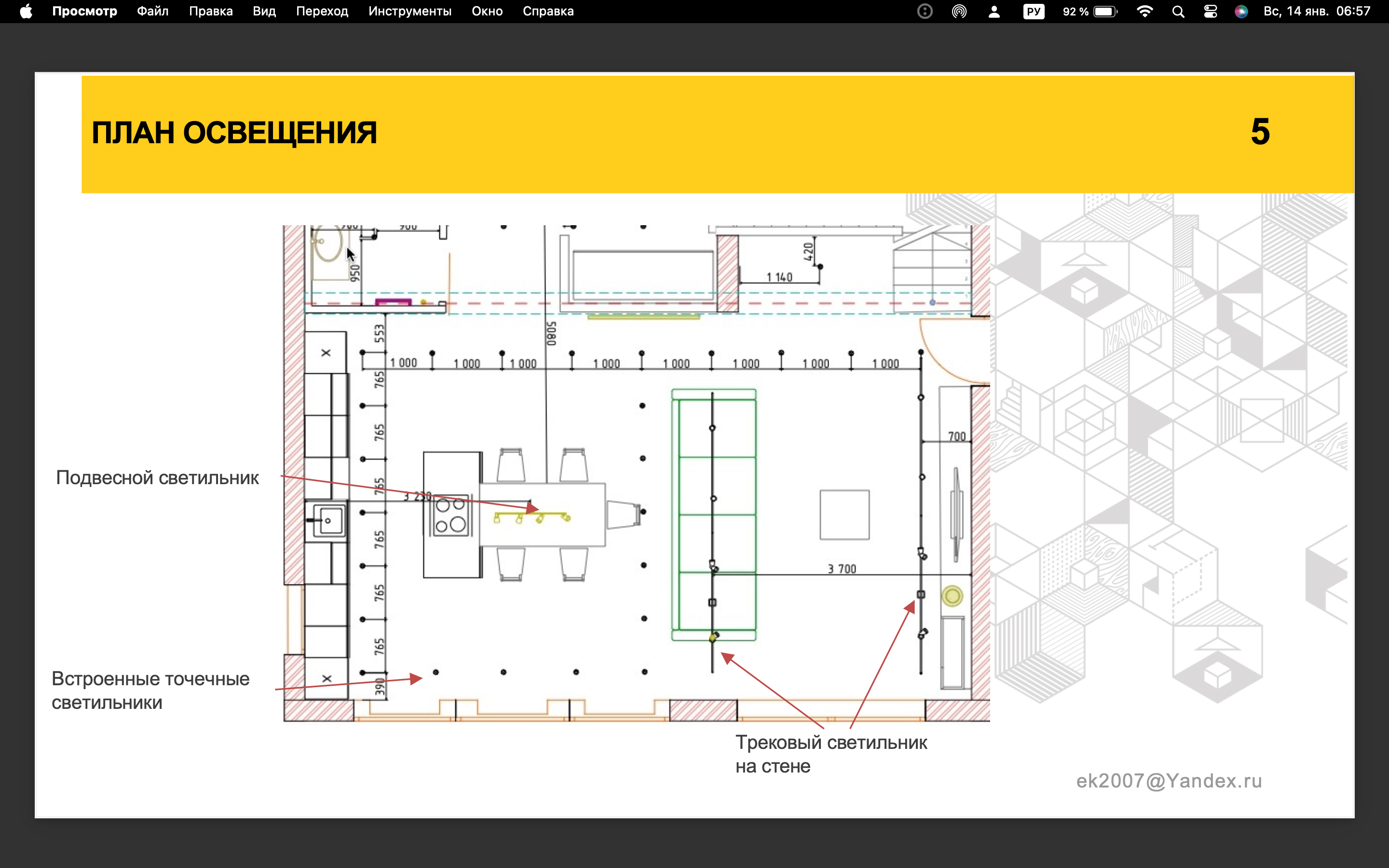1389x868 pixels.
Task: Open the Просмотр application menu
Action: (84, 12)
